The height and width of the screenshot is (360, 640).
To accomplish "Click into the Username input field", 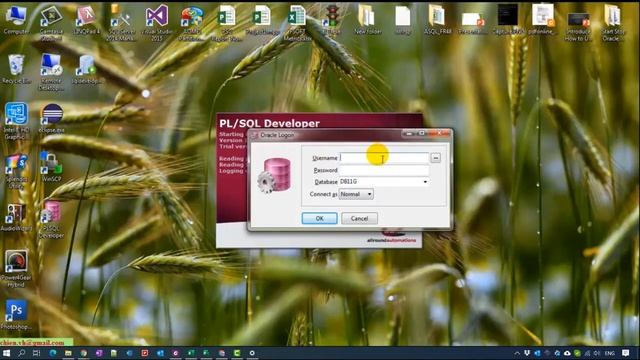I will click(x=384, y=158).
